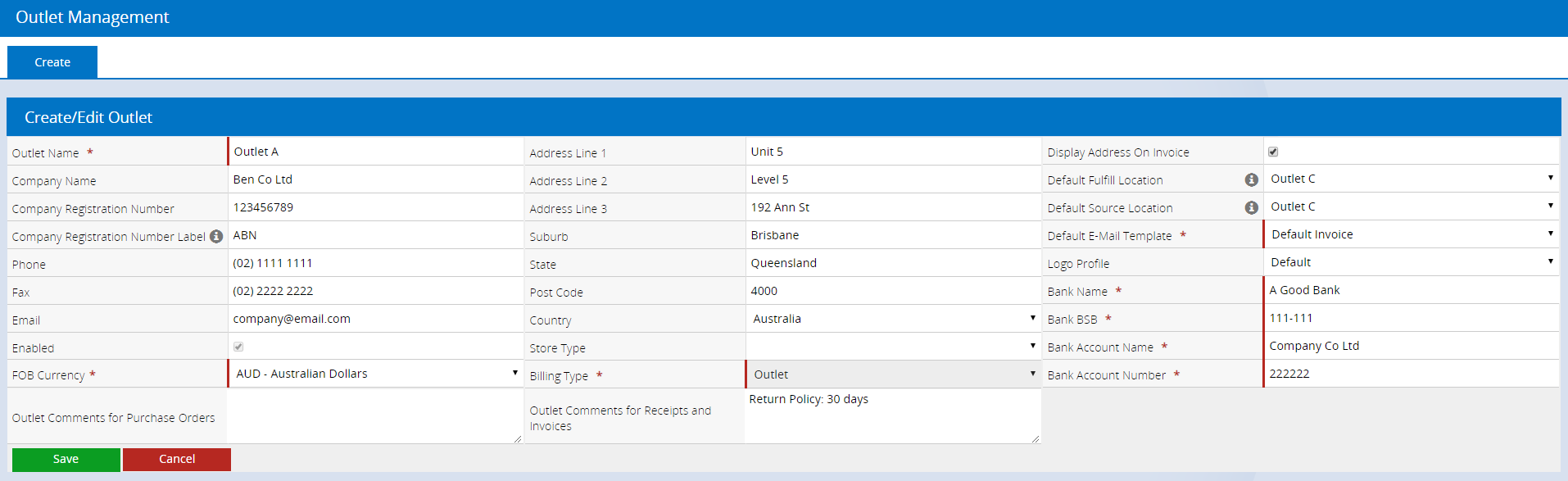The image size is (1568, 481).
Task: Click info icon for Default Fulfill Location
Action: point(1252,179)
